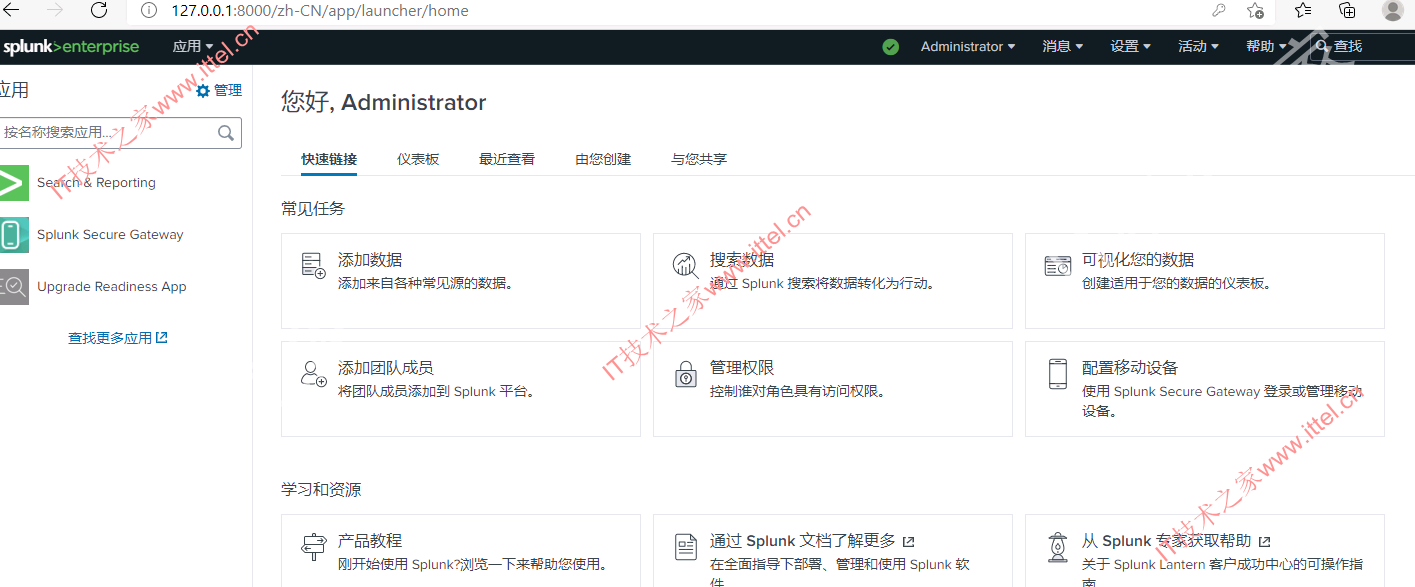Click the 添加团队成员 card title

386,368
